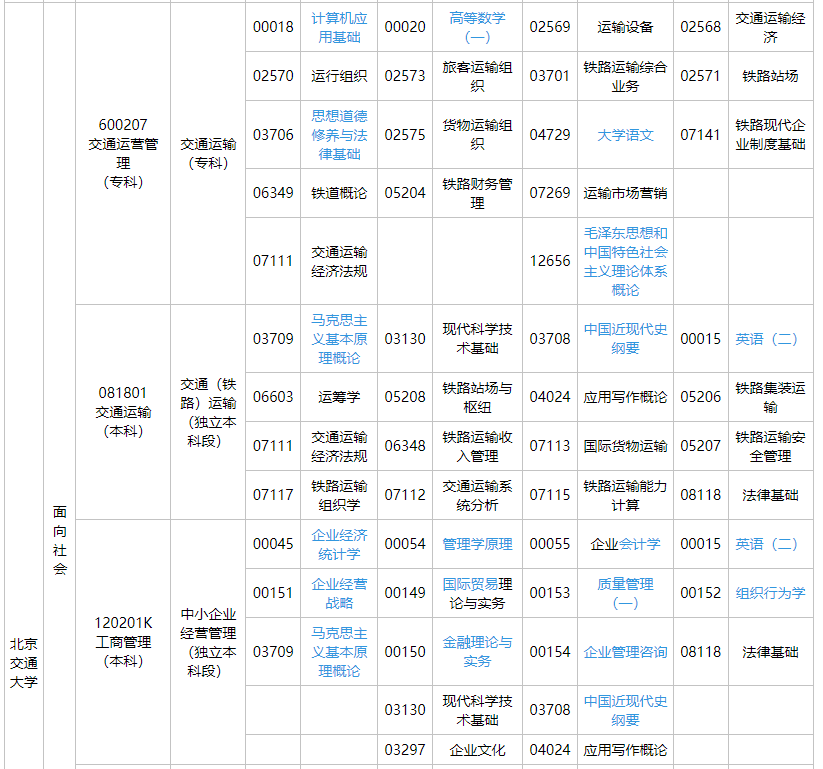
Task: Open the 企业管理咨询 course link
Action: [x=625, y=652]
